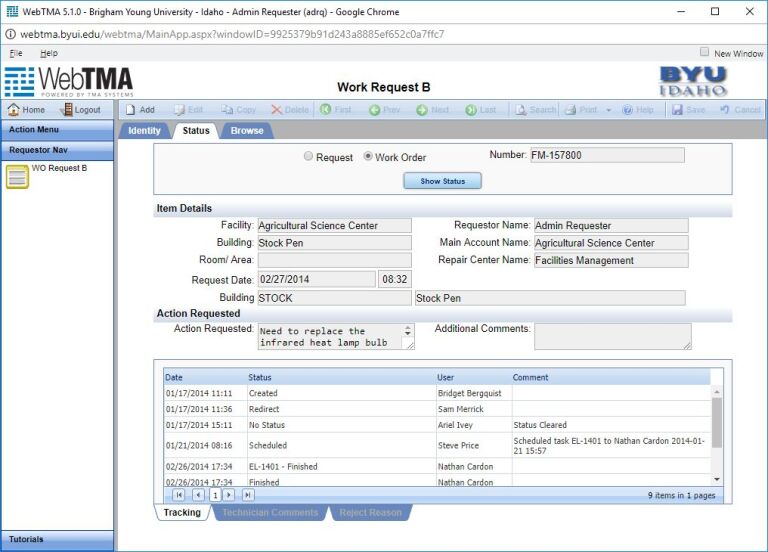768x552 pixels.
Task: Open Help from the toolbar
Action: pos(638,110)
